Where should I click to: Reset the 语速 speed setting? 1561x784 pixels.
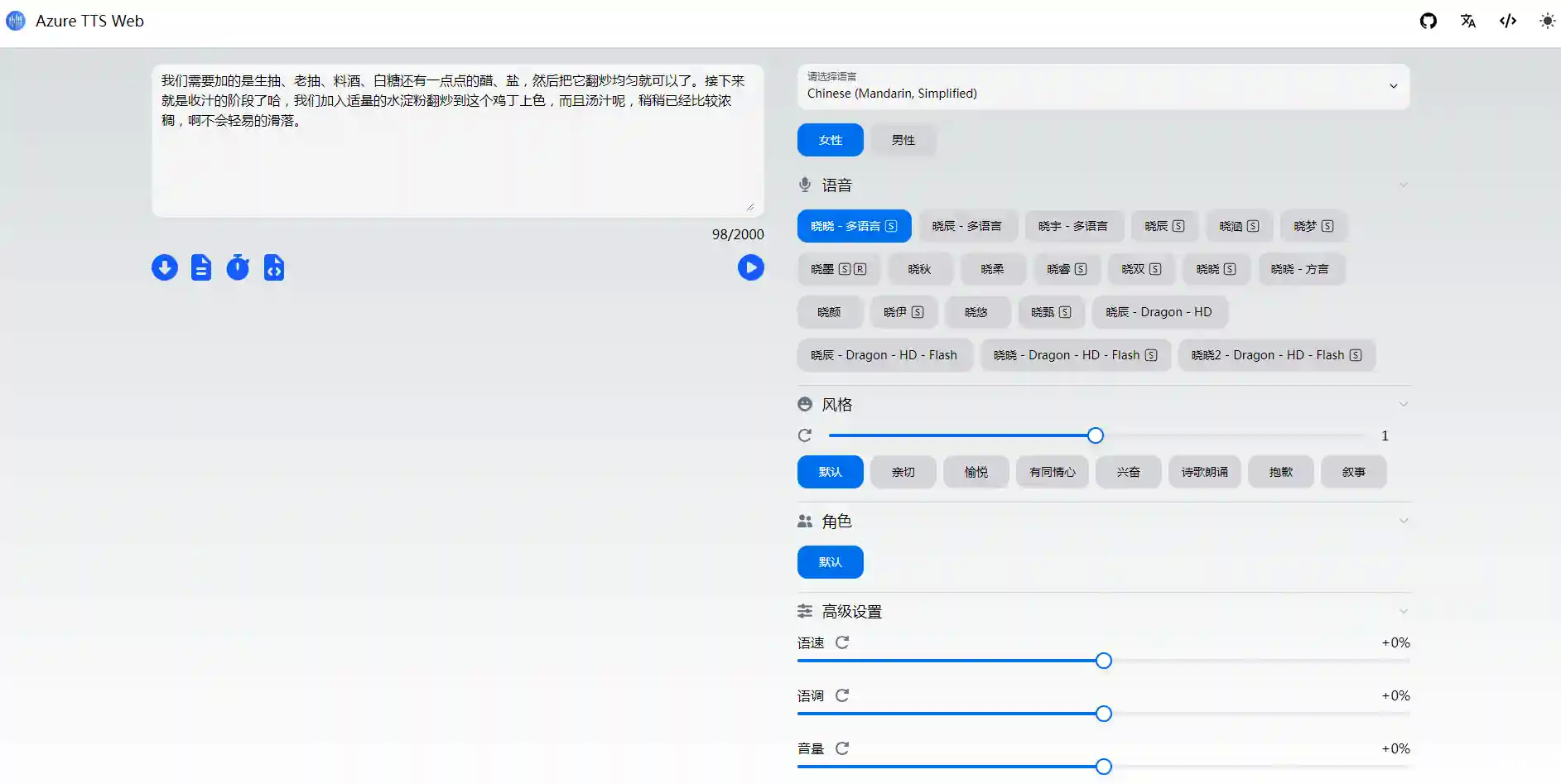(x=842, y=642)
